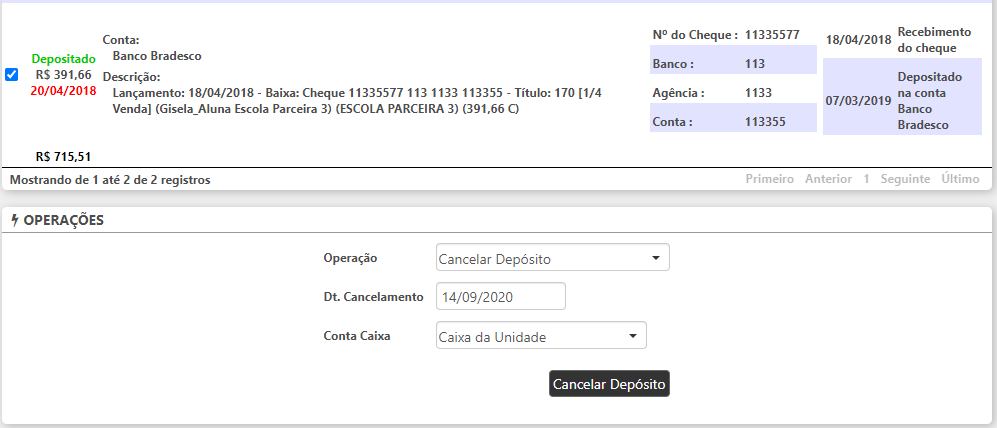
Task: Select page 1 in the pagination
Action: [x=867, y=179]
